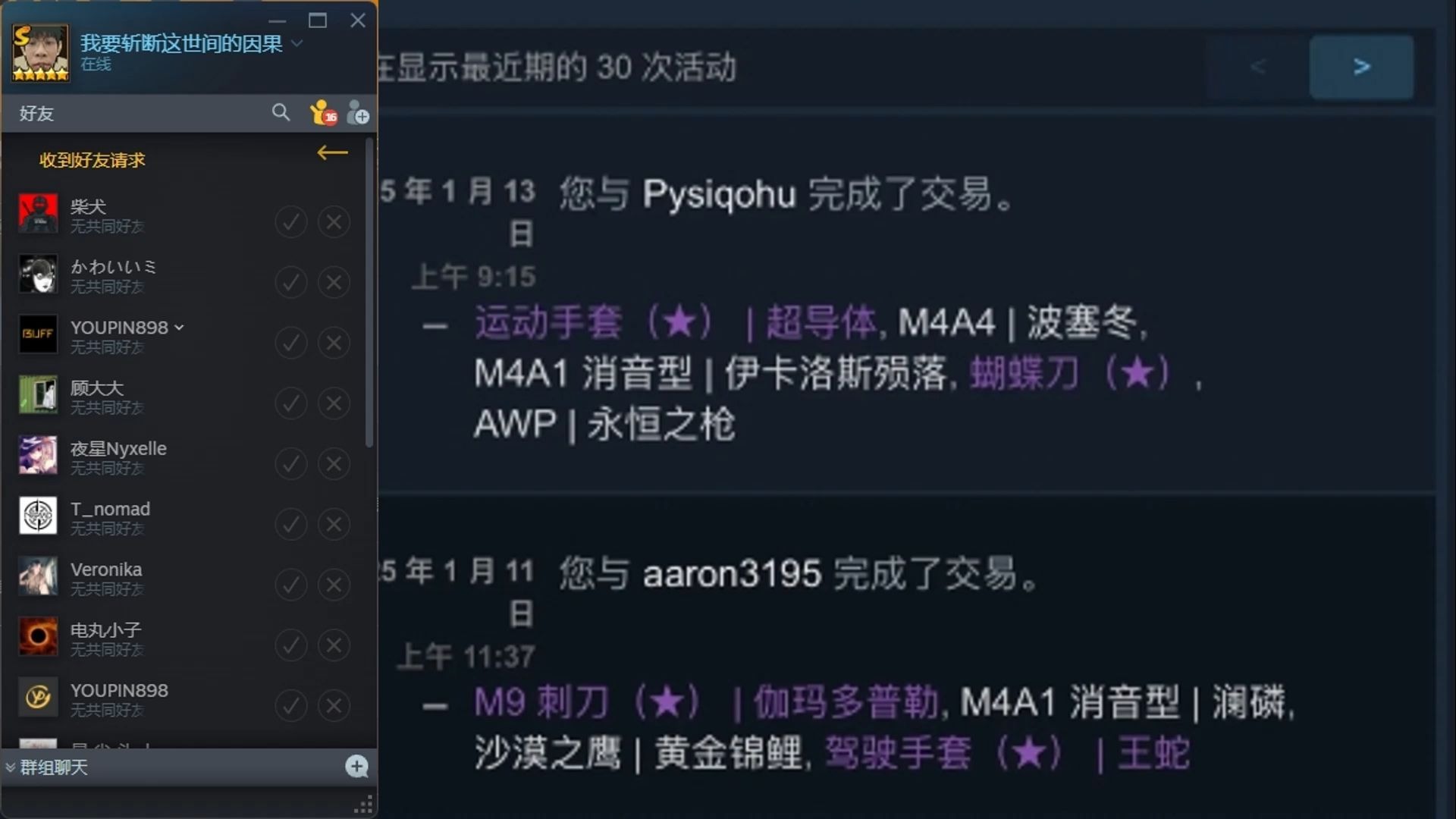Open dropdown arrow next to YOUPIN898
This screenshot has height=819, width=1456.
[x=179, y=328]
